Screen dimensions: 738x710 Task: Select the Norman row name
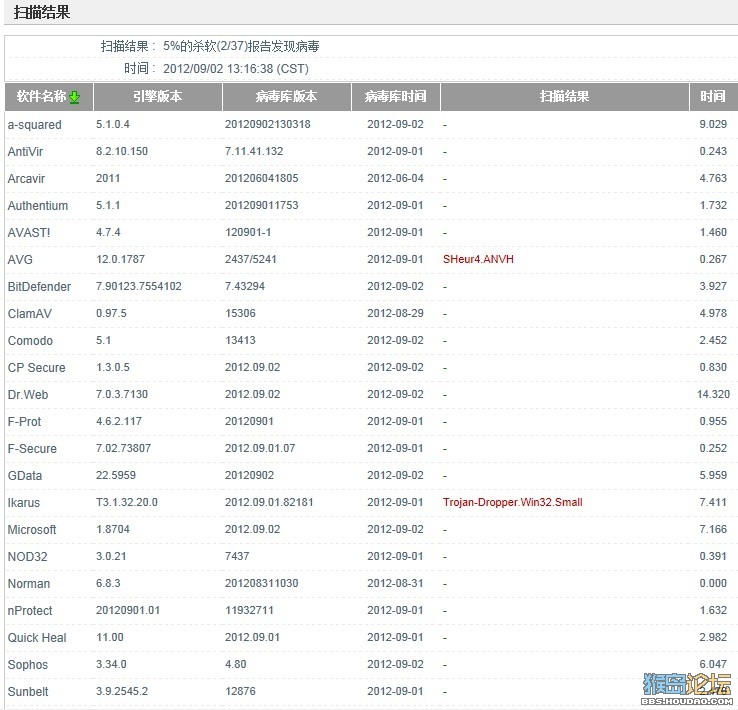[x=29, y=584]
